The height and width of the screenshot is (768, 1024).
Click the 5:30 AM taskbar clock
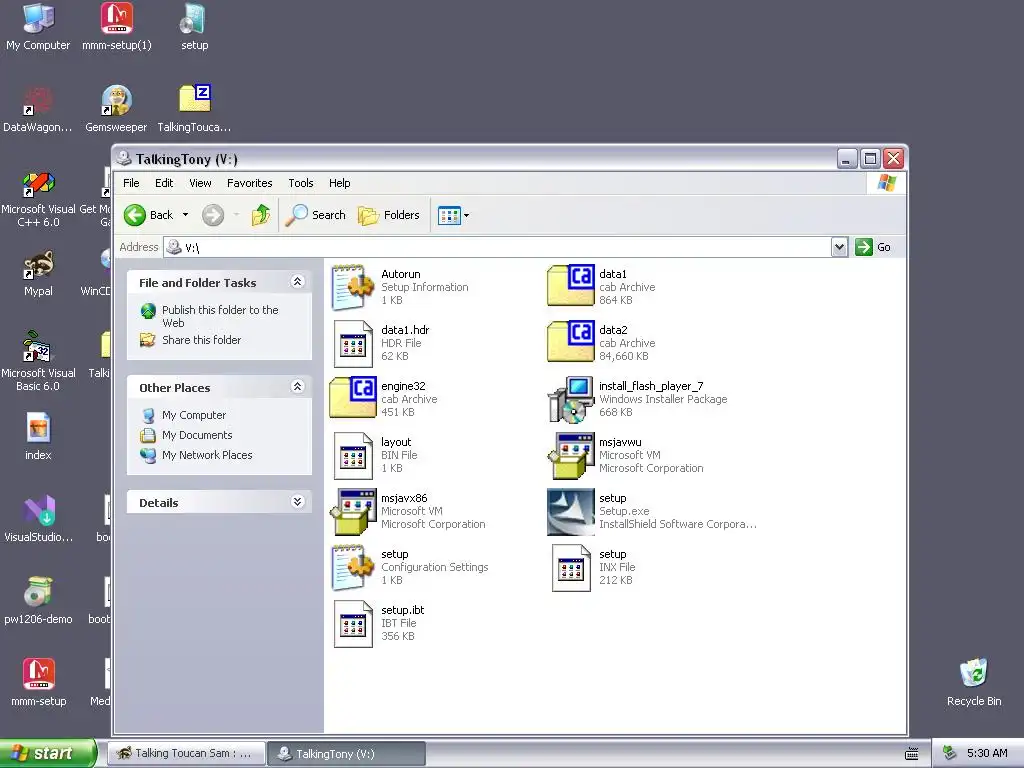pyautogui.click(x=987, y=753)
